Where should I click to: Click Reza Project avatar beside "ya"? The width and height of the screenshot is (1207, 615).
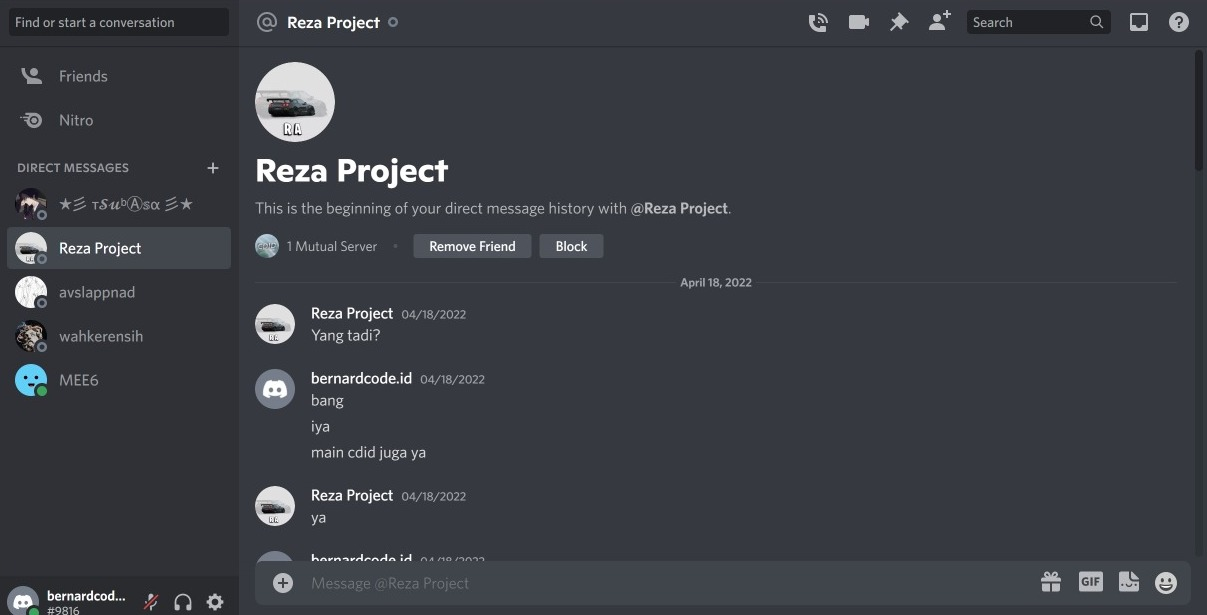click(275, 506)
